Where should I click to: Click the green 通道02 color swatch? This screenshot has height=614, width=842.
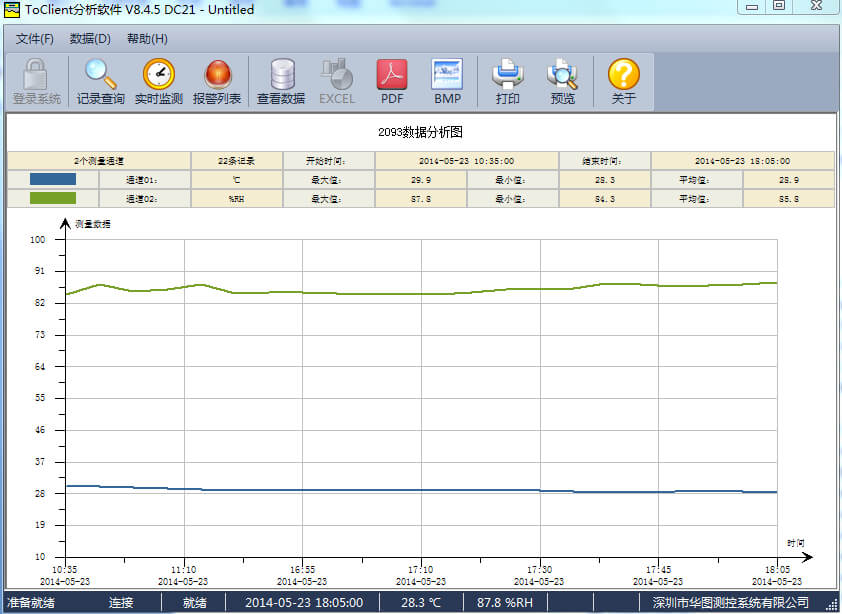(53, 199)
